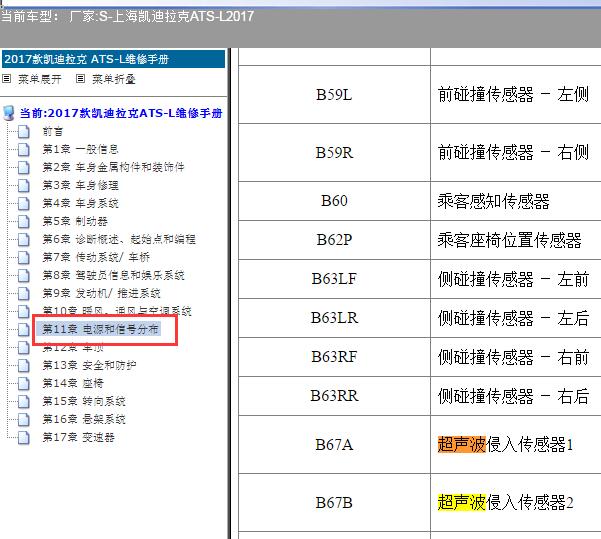Click the 当前车型 vehicle model header text

pos(127,16)
